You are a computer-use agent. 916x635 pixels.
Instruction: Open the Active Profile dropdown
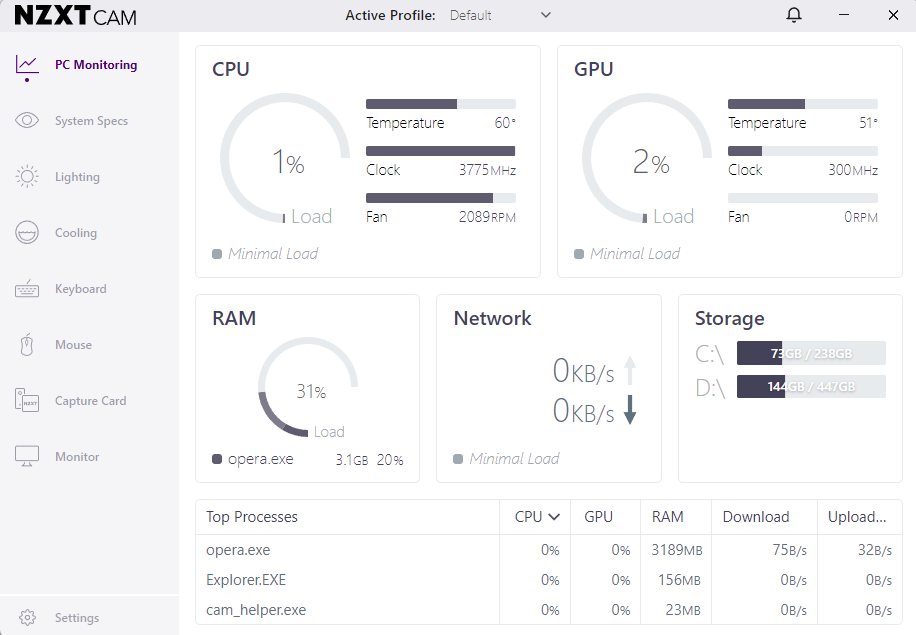[x=500, y=15]
